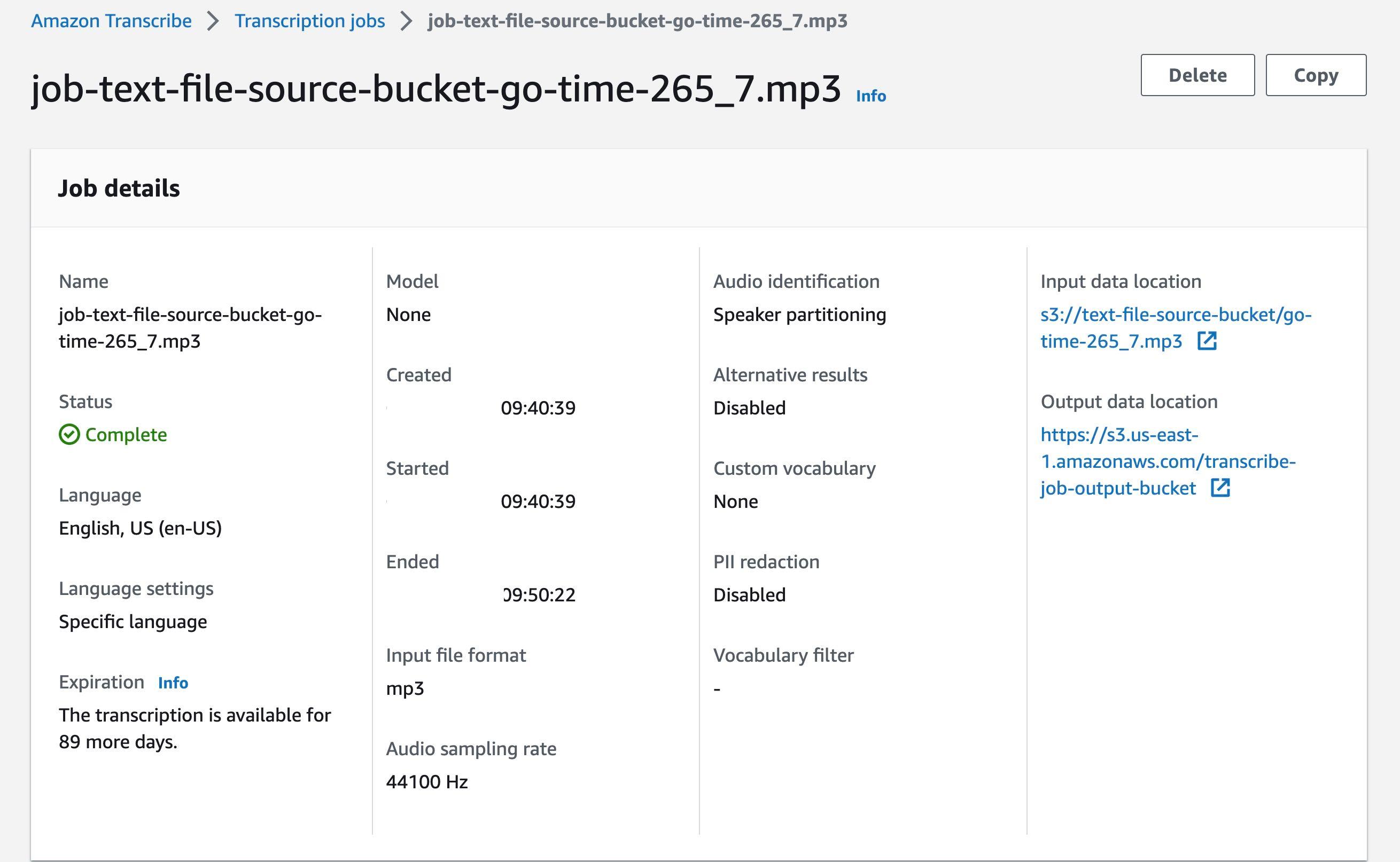The width and height of the screenshot is (1400, 862).
Task: Open the output data location URL
Action: (x=1168, y=461)
